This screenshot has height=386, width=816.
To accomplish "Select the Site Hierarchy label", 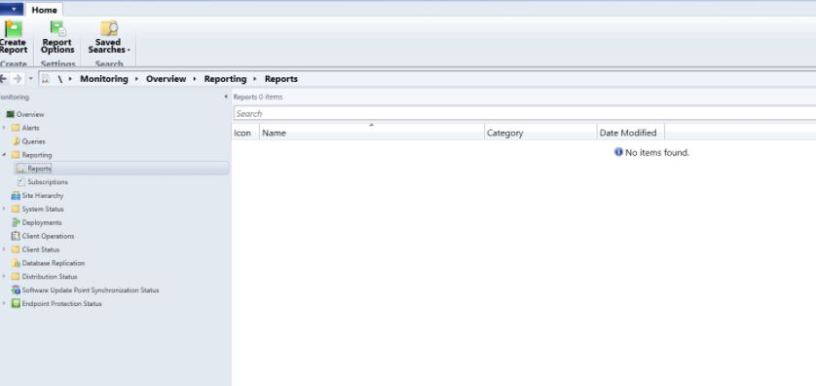I will coord(43,196).
